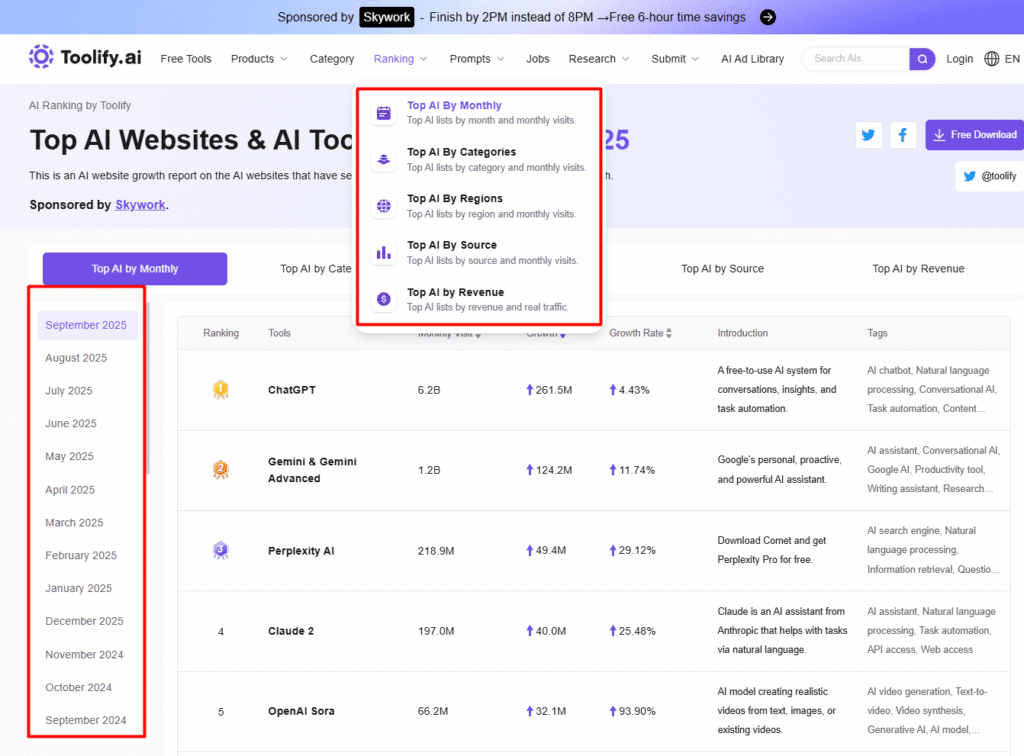Click the globe language icon
The image size is (1024, 756).
[x=991, y=59]
